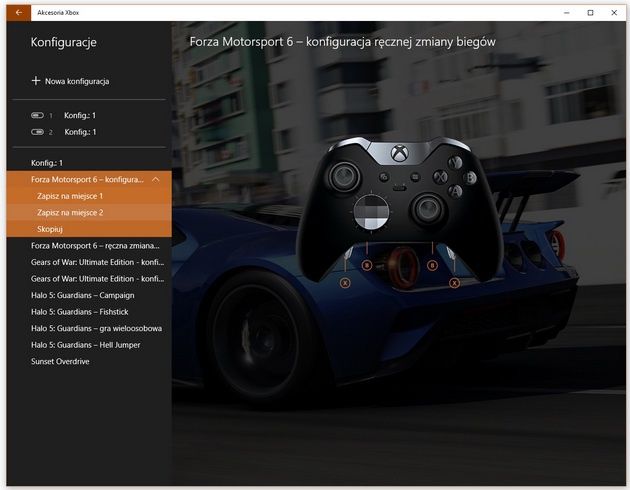Image resolution: width=630 pixels, height=490 pixels.
Task: Choose Skopiuj option
Action: 89,229
